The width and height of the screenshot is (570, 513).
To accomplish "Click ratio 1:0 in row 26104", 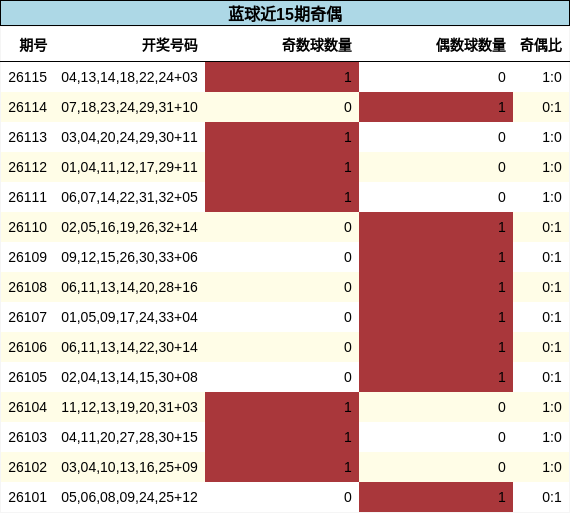I will click(x=552, y=407).
